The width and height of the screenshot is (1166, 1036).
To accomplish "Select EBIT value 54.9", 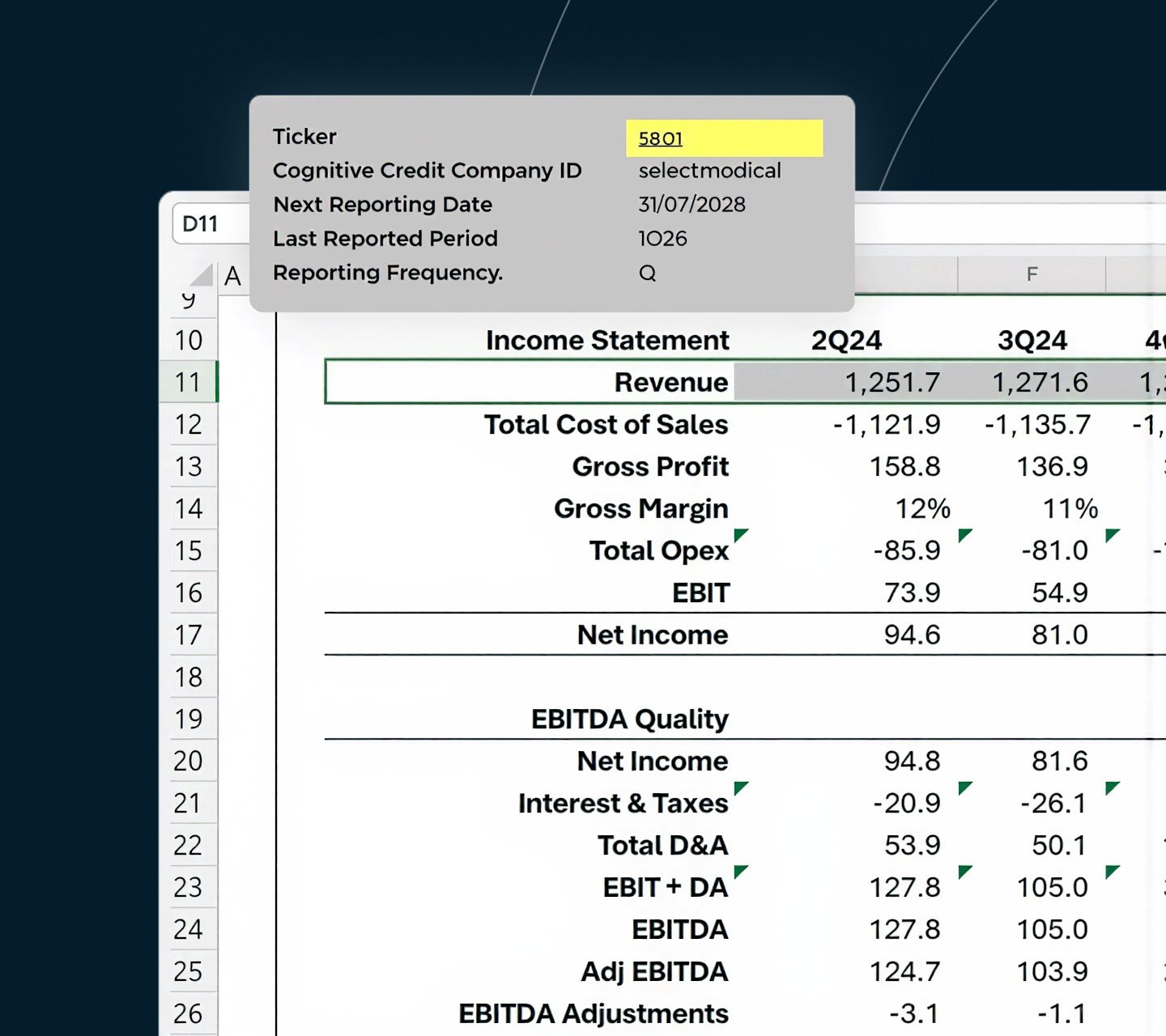I will click(1060, 592).
